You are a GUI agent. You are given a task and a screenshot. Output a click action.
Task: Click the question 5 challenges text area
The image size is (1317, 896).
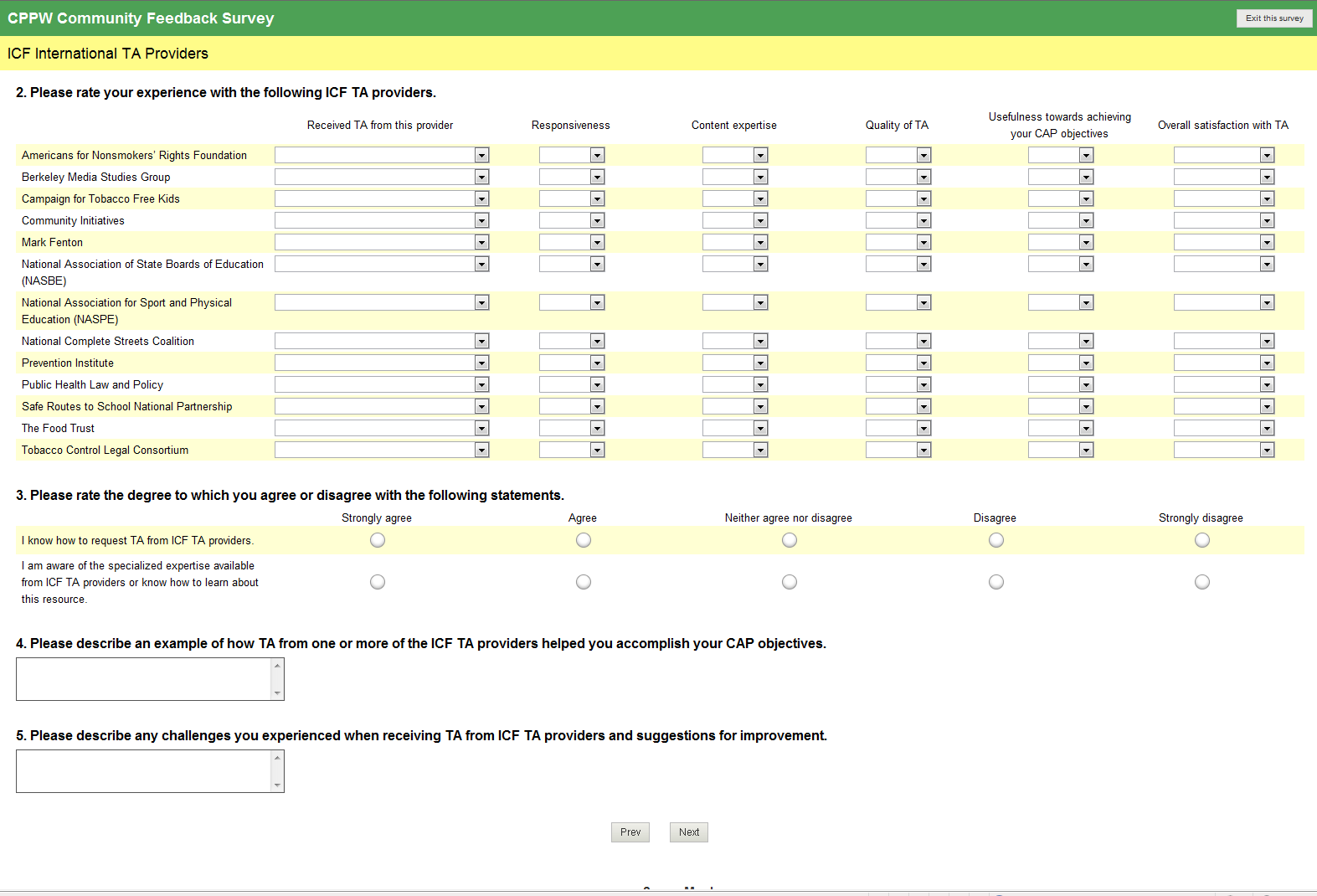144,771
